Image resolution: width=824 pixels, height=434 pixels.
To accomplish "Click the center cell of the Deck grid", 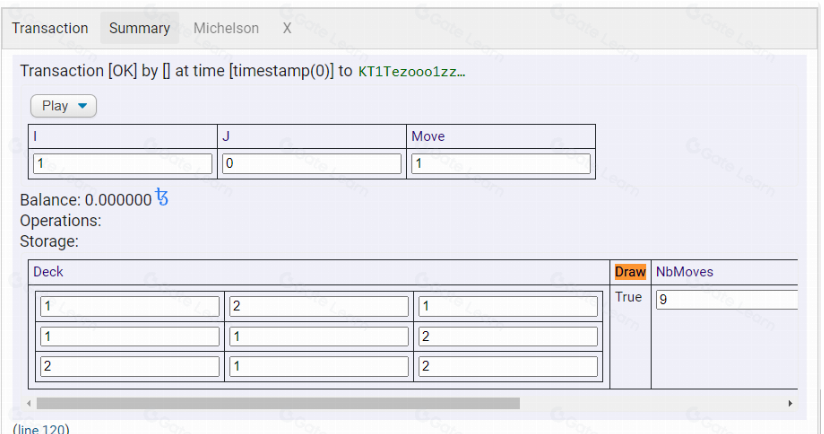I will 319,337.
